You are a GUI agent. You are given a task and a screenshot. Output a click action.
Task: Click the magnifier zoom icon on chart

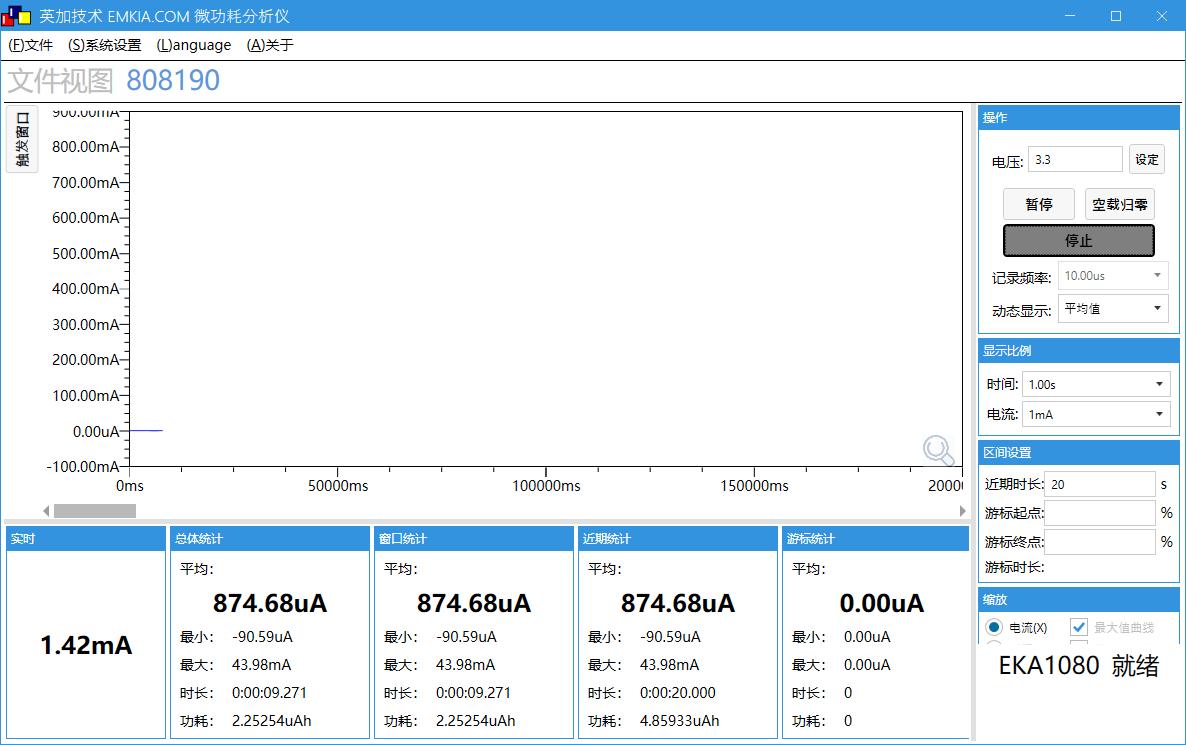(938, 451)
